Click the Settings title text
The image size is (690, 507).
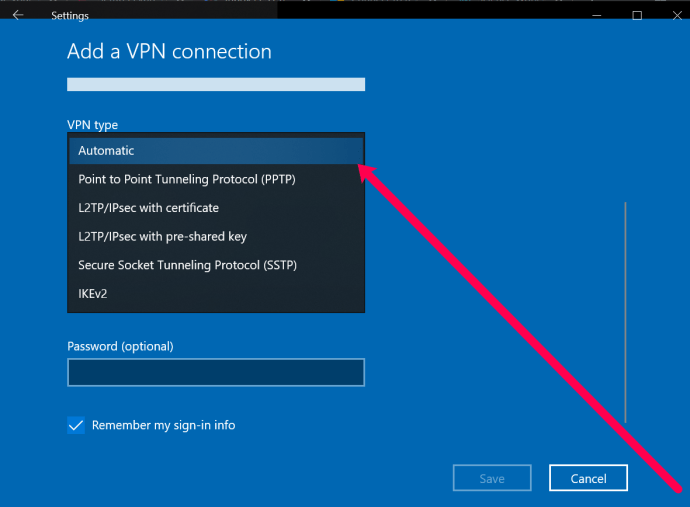point(70,16)
